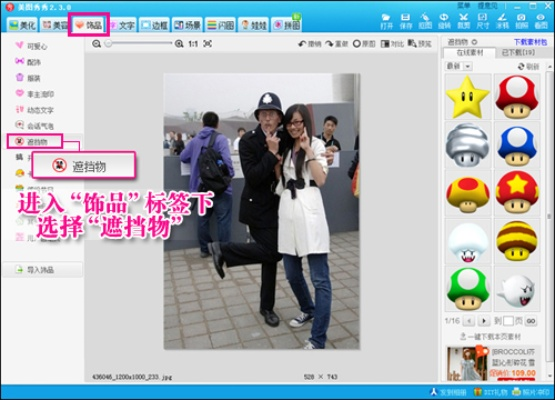
Task: Click 一键下载本页素材 download link
Action: click(491, 336)
